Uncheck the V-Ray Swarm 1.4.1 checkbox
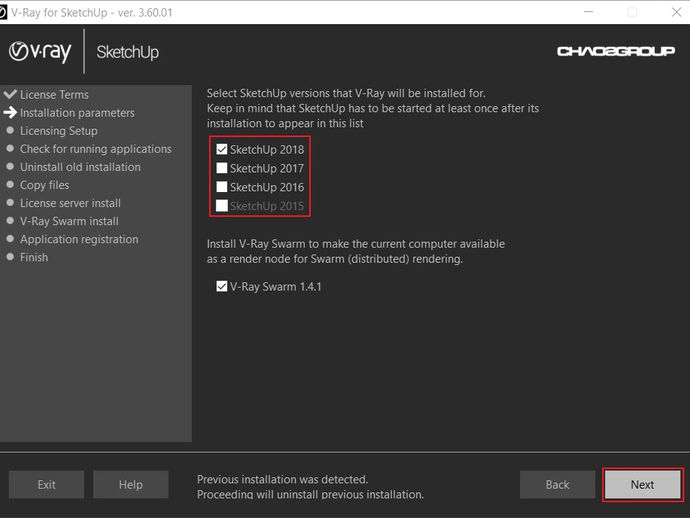Screen dimensions: 690x518 pos(222,287)
